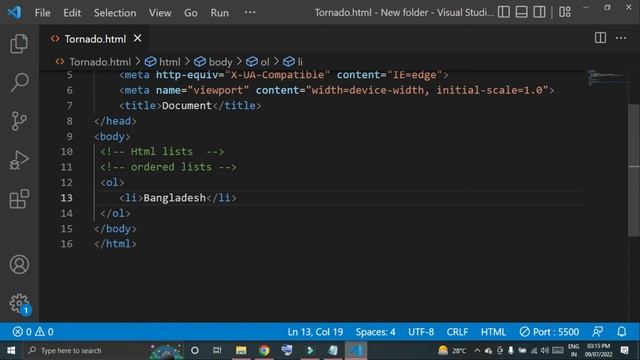
Task: Open the Run menu
Action: tap(220, 13)
